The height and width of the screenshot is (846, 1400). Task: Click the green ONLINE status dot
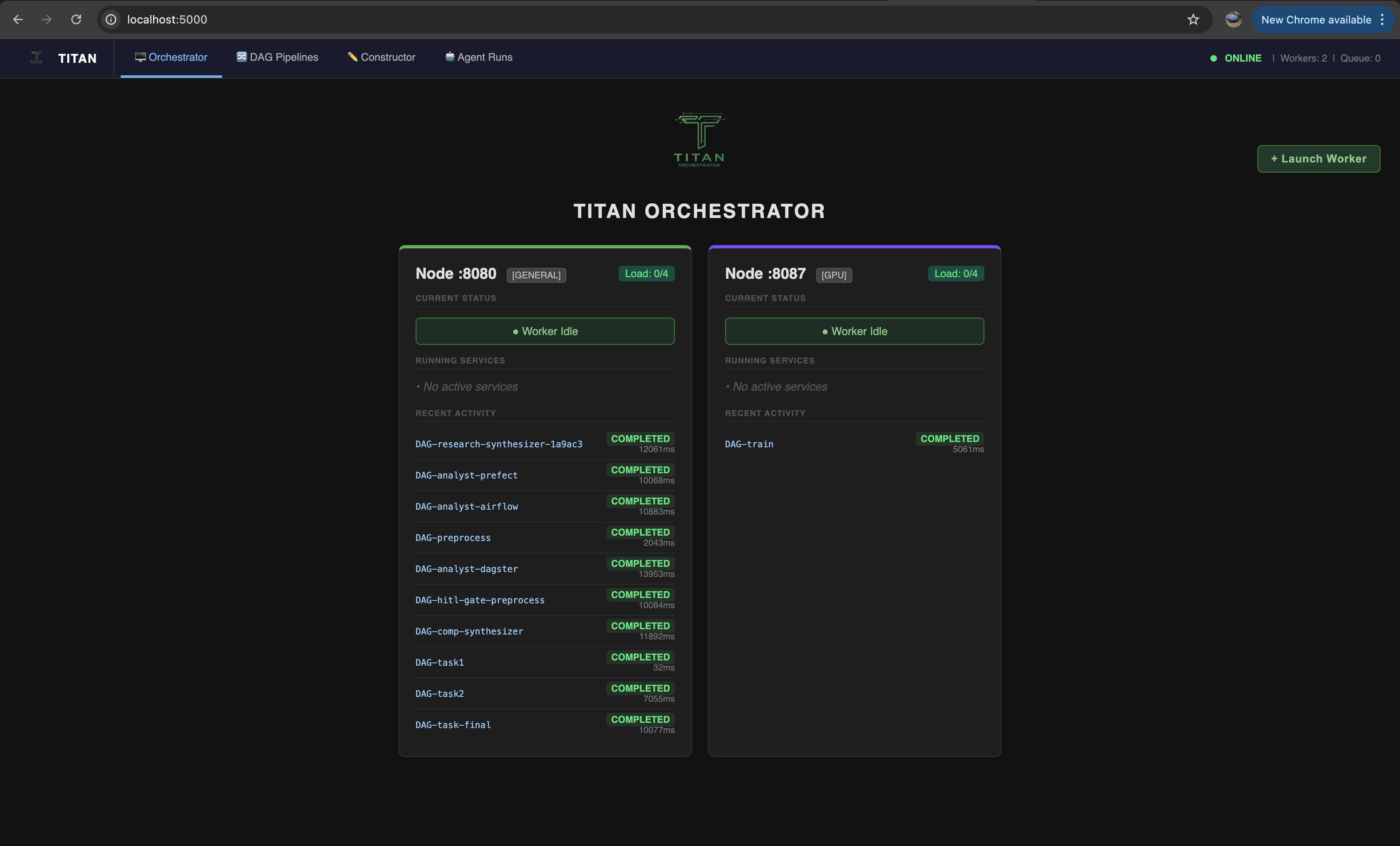coord(1214,58)
